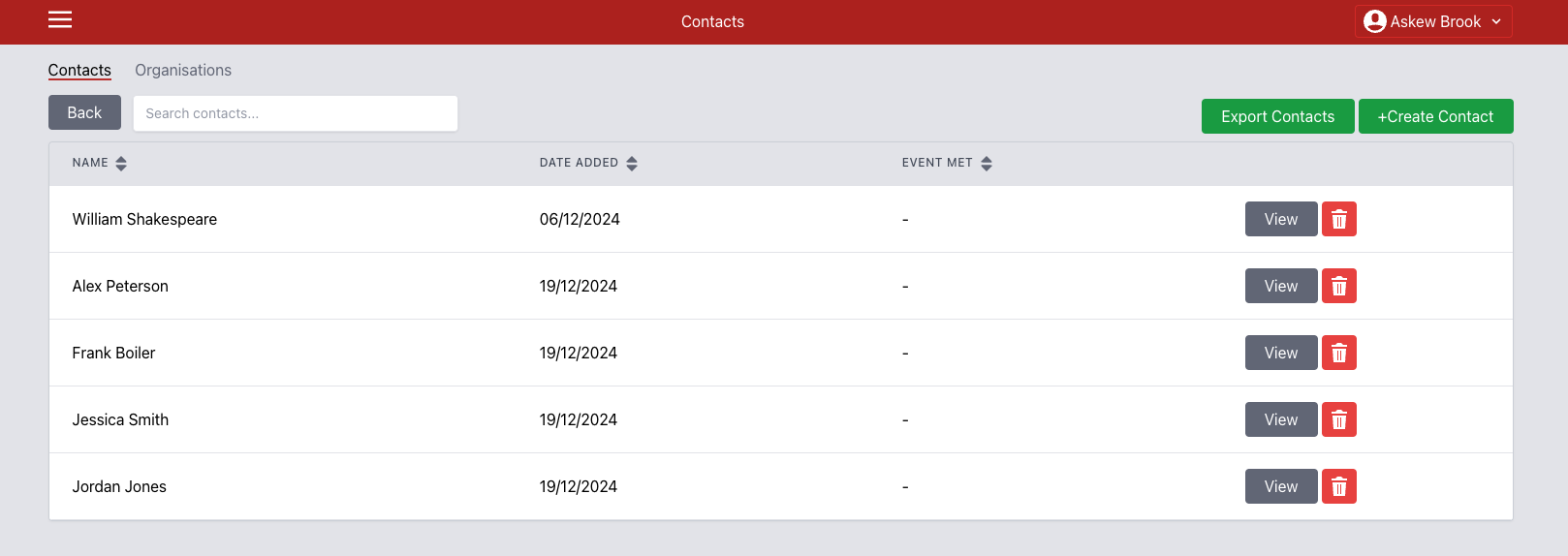
Task: Click the user avatar icon beside Askew Brook
Action: click(x=1374, y=21)
